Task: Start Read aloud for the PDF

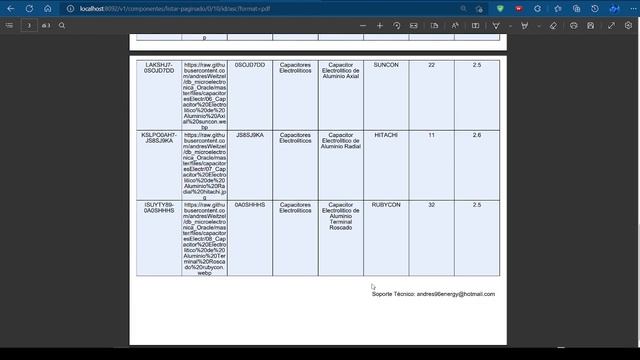Action: 455,25
